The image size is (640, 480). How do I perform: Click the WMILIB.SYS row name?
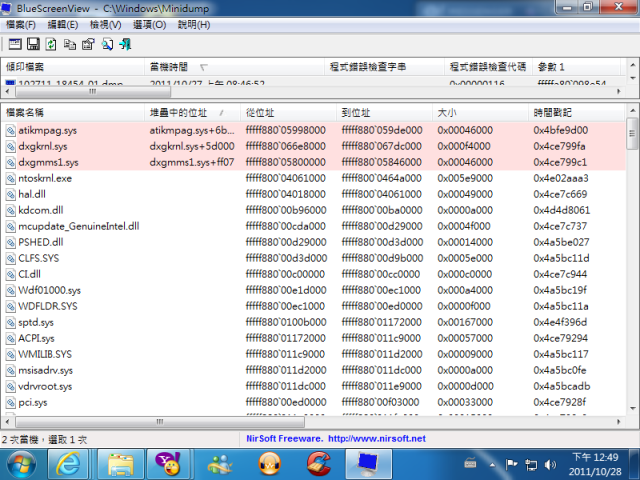pyautogui.click(x=45, y=354)
